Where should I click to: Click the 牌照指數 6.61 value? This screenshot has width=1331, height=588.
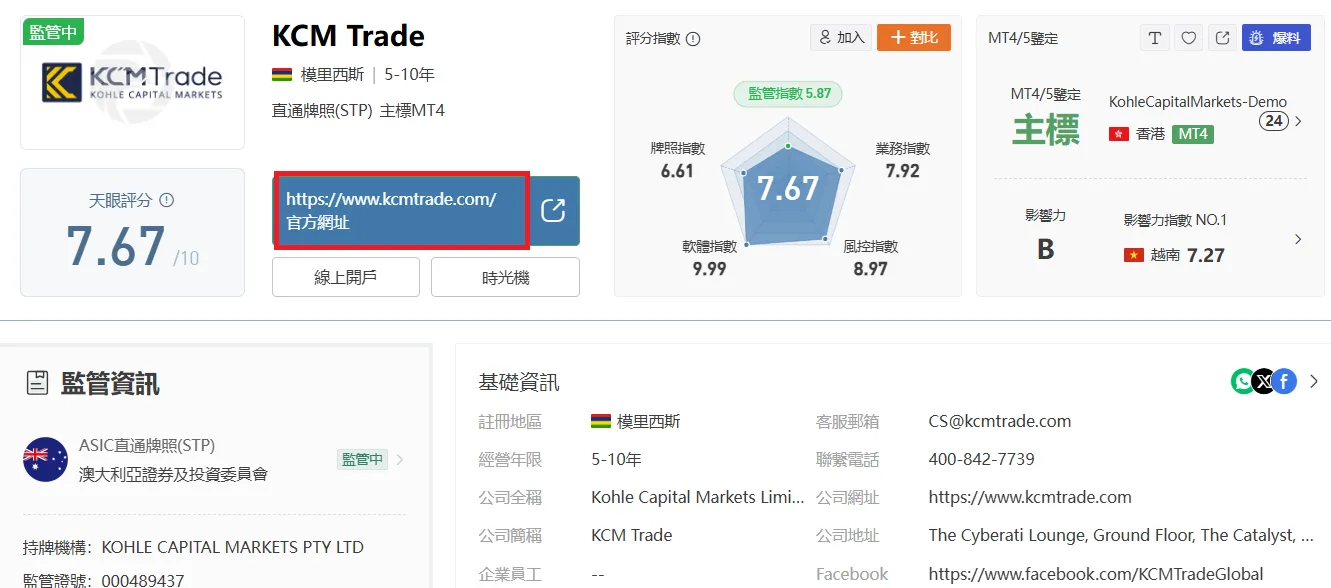677,171
